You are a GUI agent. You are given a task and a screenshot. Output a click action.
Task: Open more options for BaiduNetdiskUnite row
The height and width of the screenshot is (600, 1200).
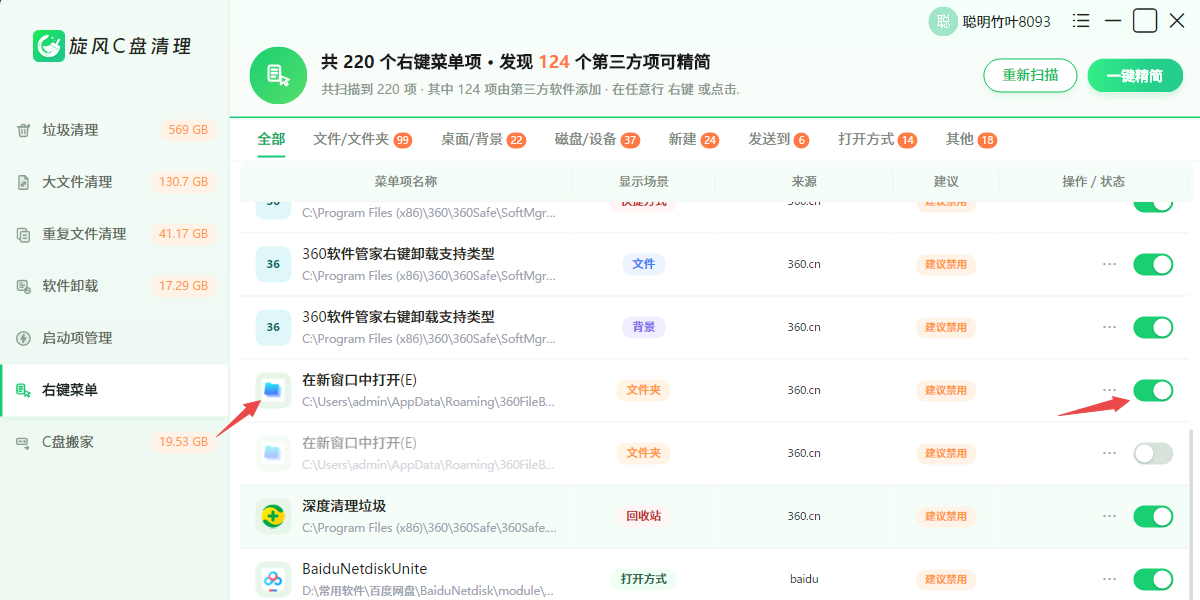coord(1109,579)
